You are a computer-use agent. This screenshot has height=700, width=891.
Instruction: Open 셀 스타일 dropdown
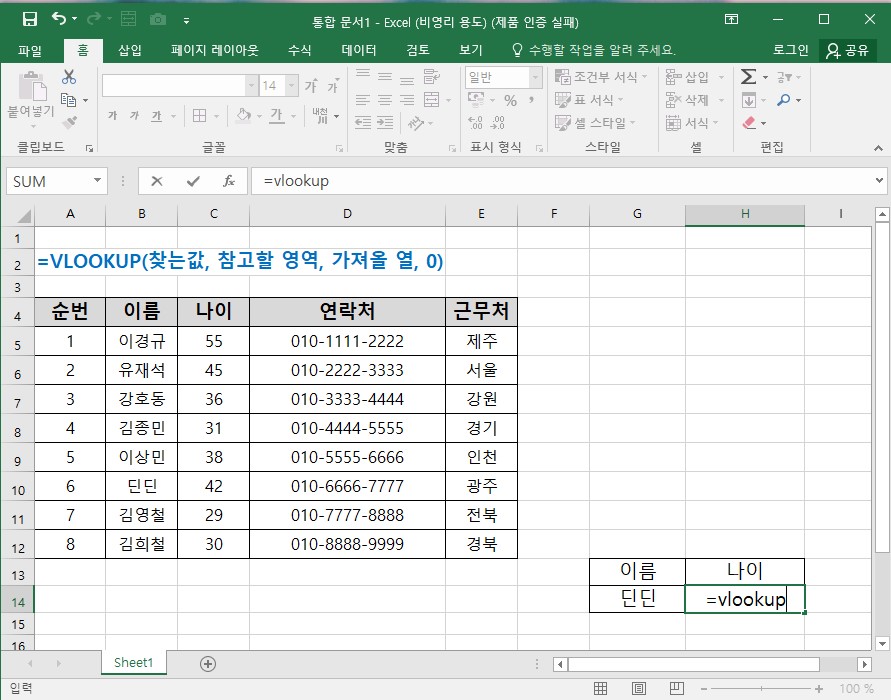coord(595,123)
